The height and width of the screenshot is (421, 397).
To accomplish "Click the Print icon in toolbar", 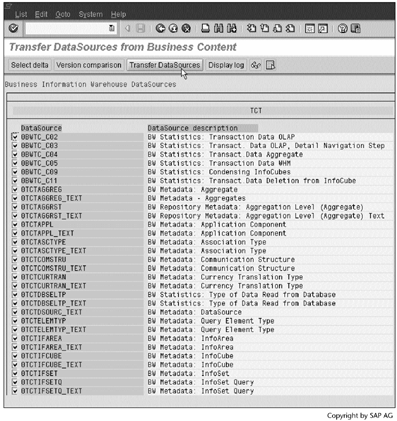I will (206, 29).
